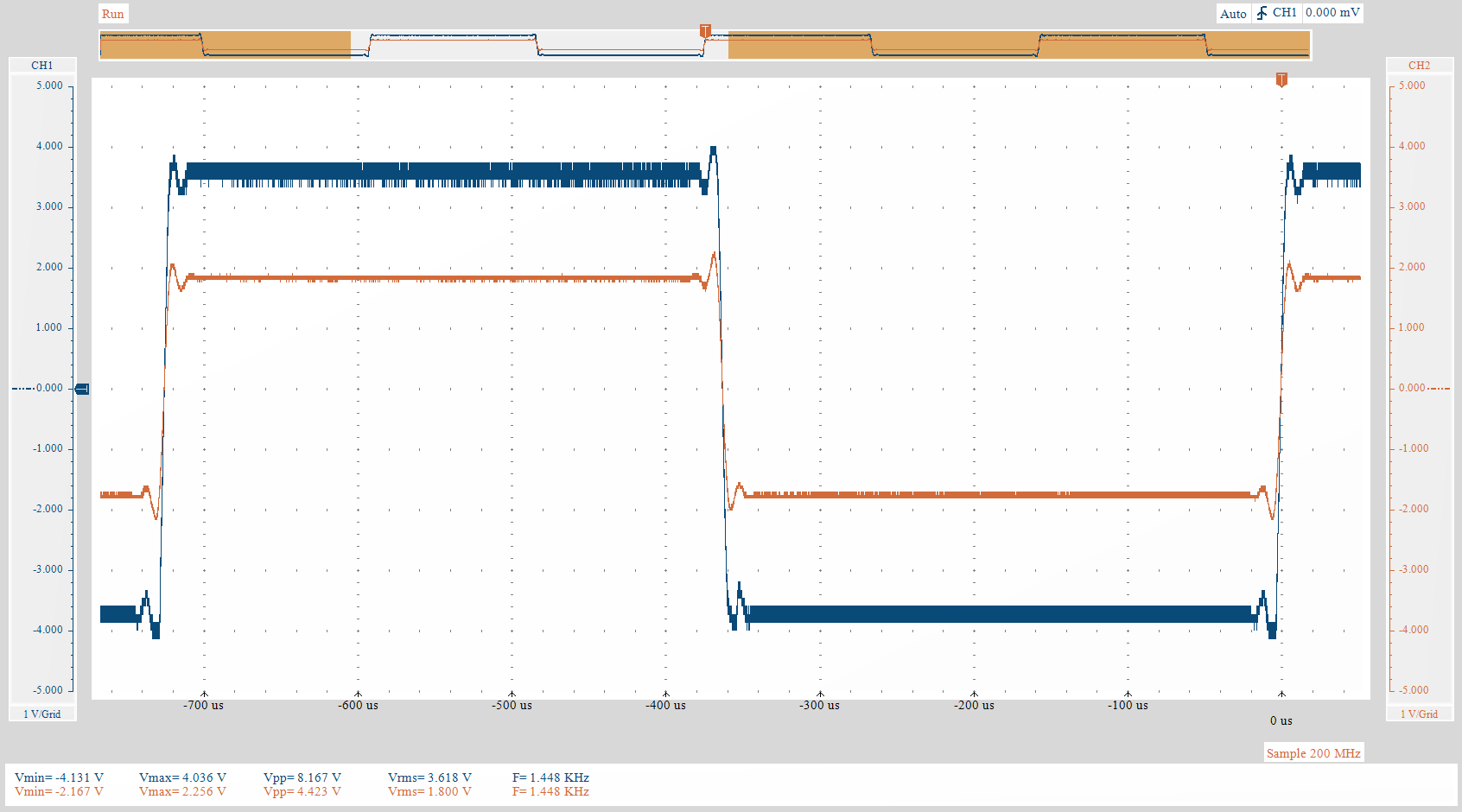1462x812 pixels.
Task: Select the trigger marker in overview strip
Action: [x=705, y=31]
